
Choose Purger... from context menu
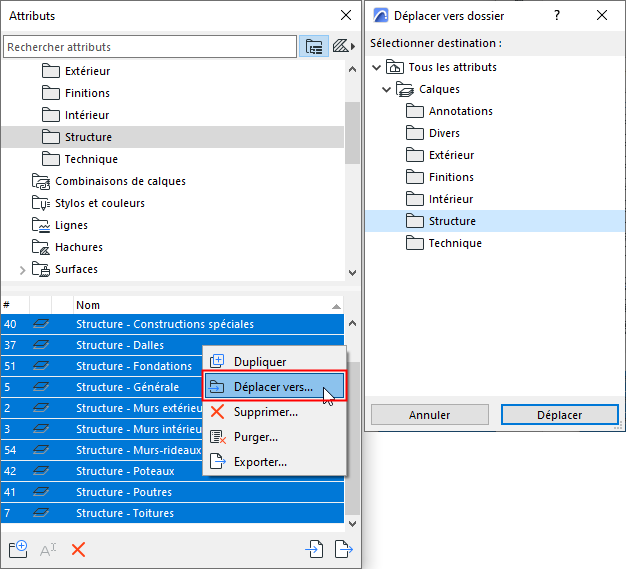pos(274,437)
